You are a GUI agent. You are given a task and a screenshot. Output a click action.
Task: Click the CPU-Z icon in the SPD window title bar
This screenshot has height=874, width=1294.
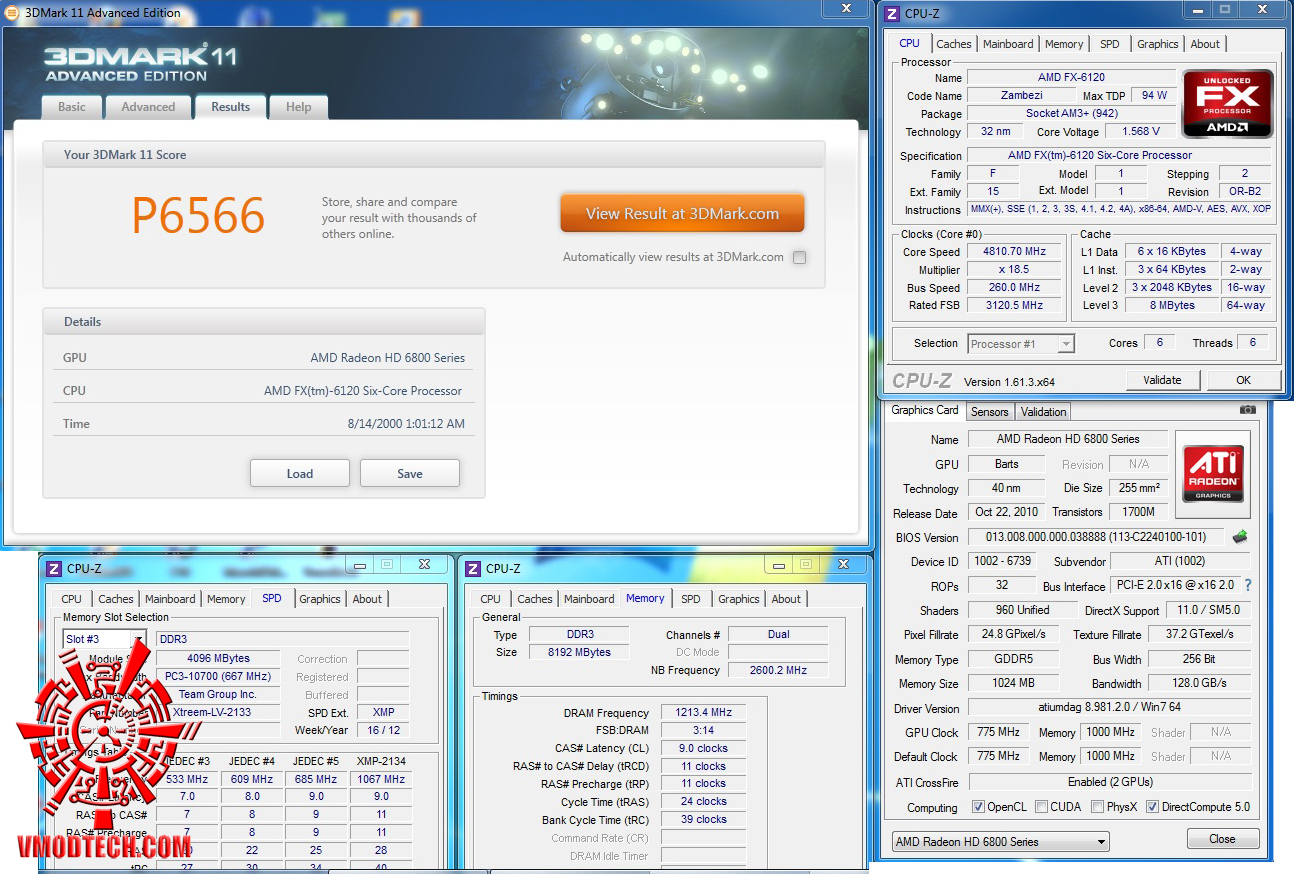[55, 568]
